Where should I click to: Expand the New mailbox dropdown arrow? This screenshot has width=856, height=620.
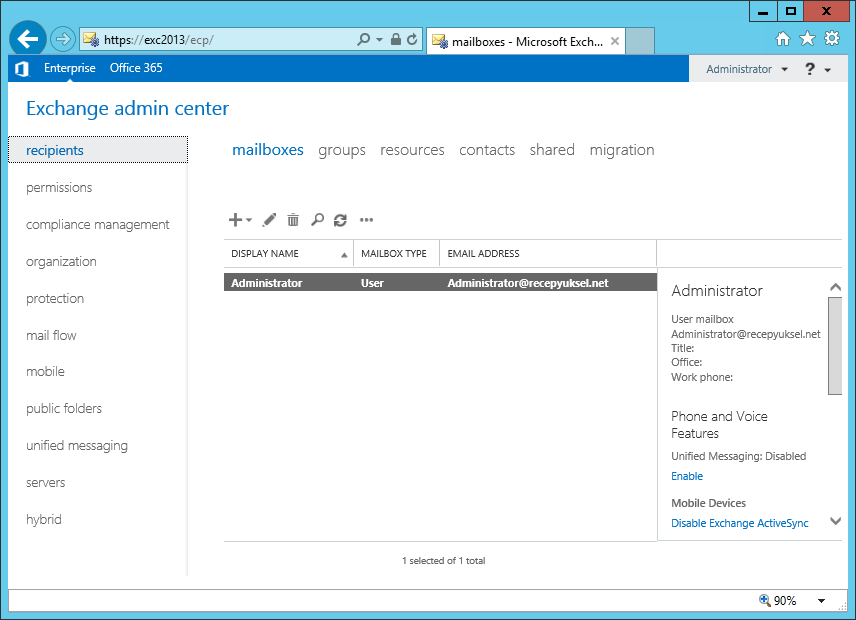[249, 220]
